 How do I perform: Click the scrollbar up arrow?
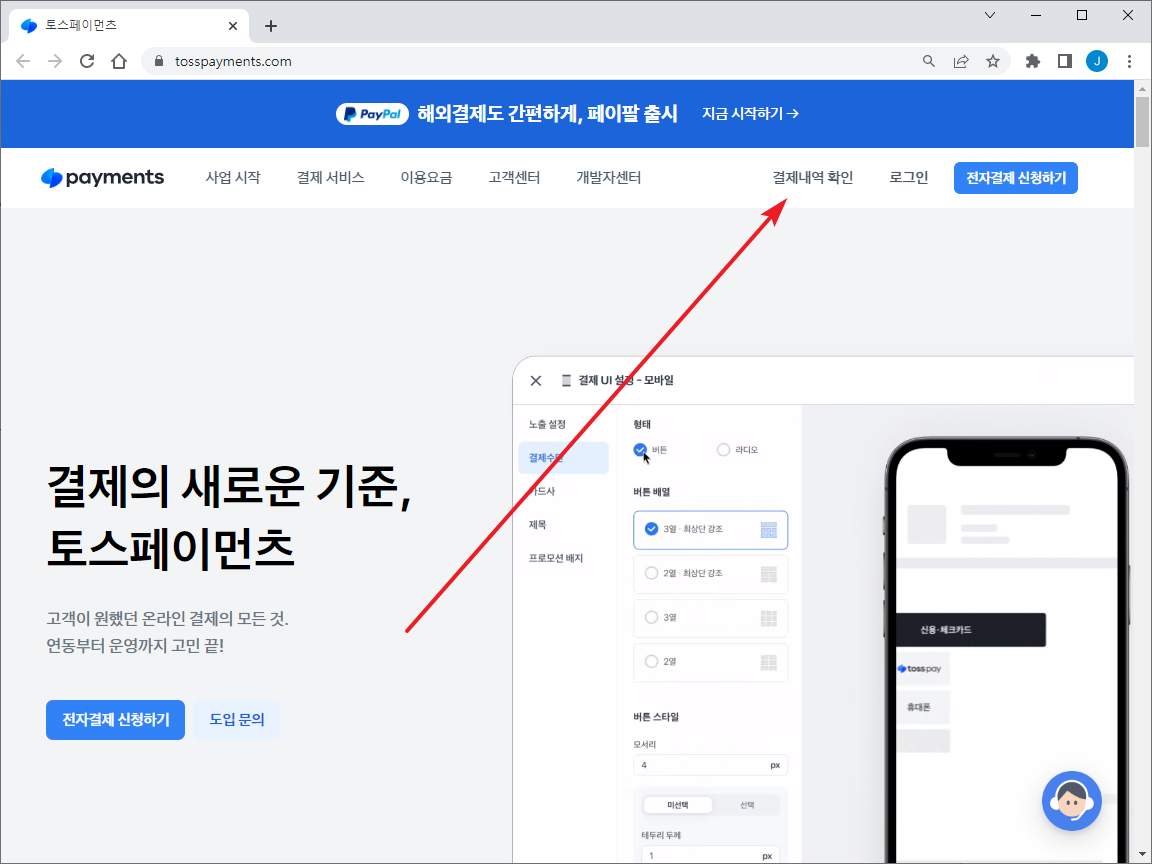click(1142, 89)
